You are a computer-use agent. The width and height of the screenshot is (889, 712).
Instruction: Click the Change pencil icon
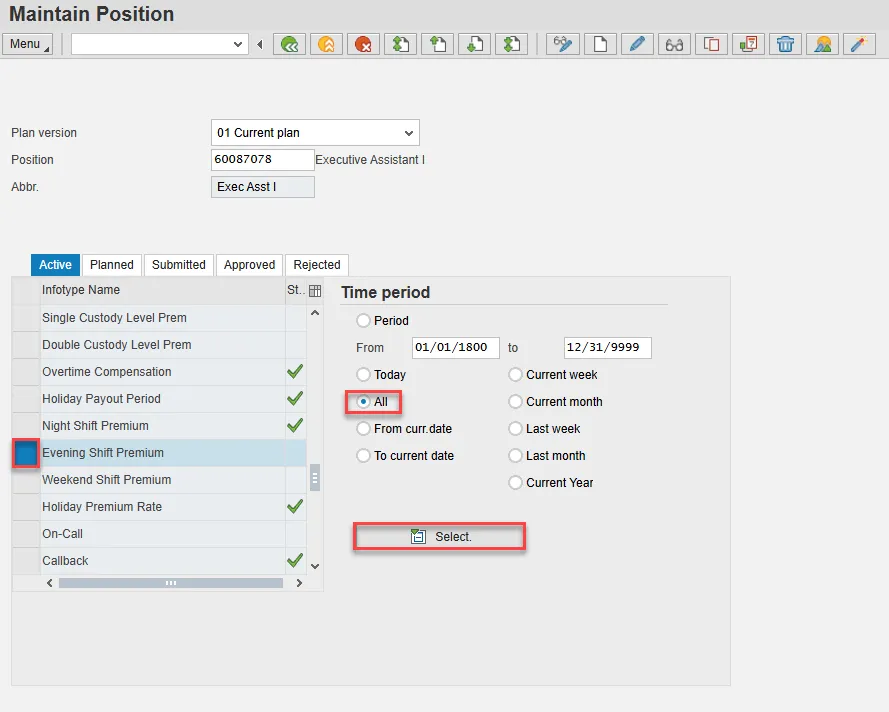[x=637, y=44]
